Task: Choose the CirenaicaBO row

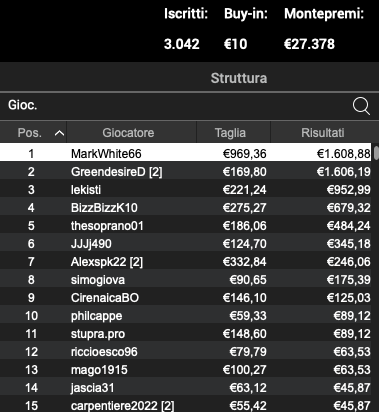Action: point(185,297)
